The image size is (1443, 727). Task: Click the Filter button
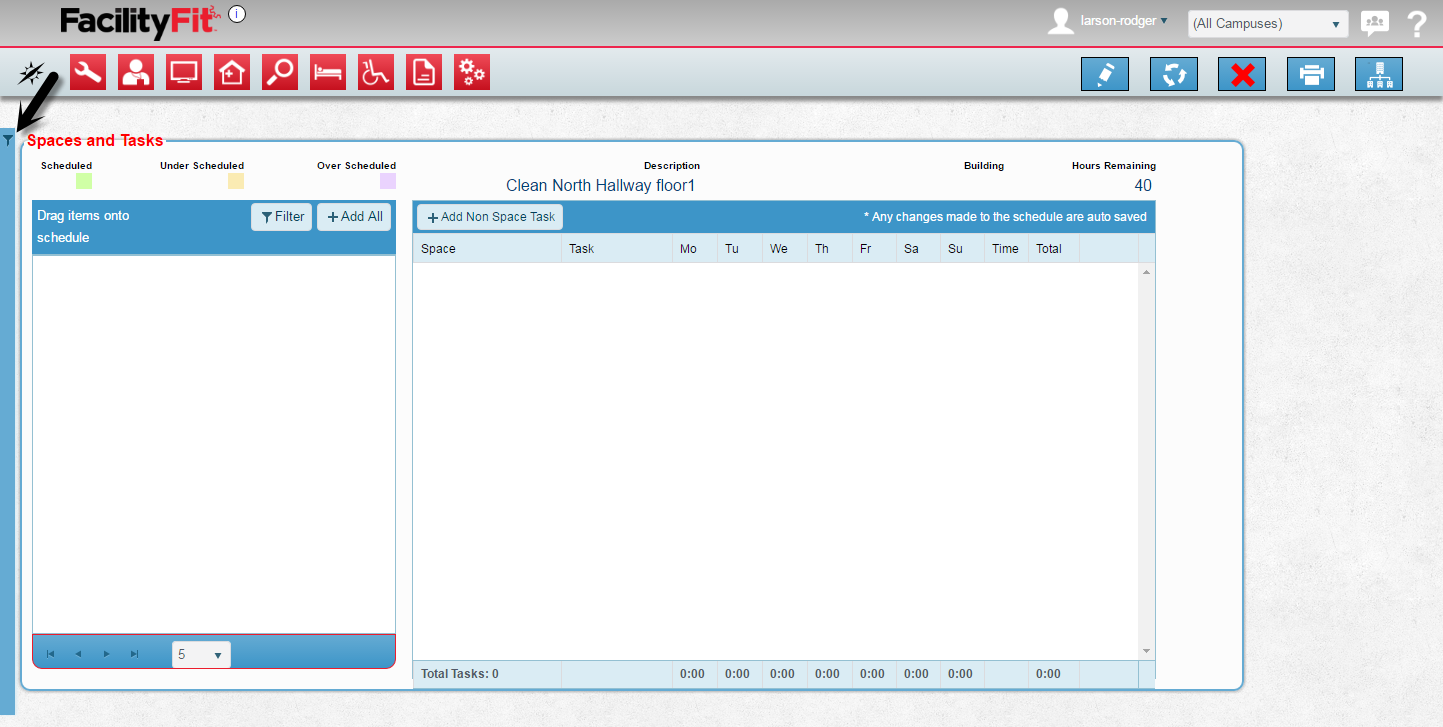282,217
